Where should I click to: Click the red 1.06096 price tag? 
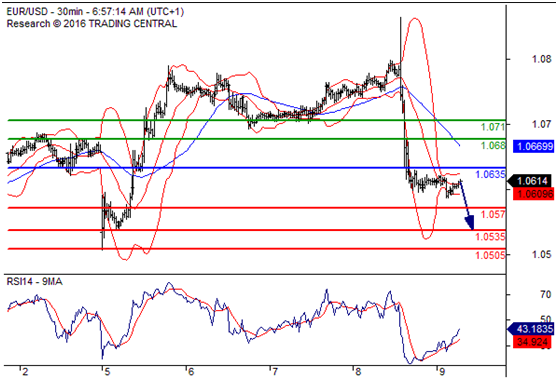click(x=533, y=194)
